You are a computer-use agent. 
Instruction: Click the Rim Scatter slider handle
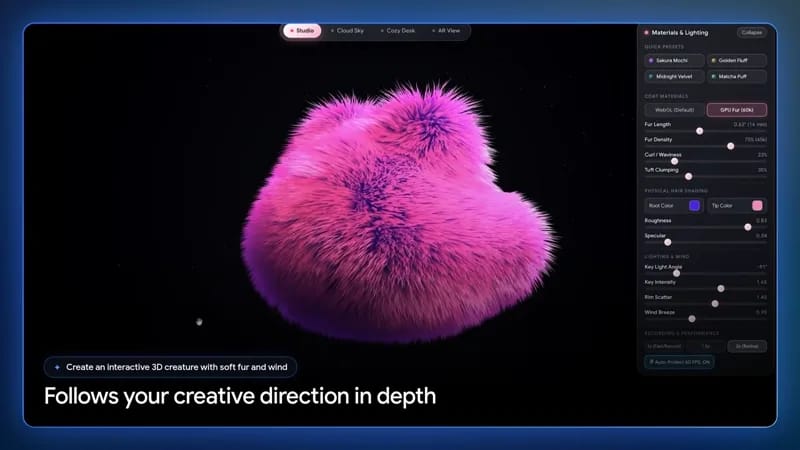715,304
